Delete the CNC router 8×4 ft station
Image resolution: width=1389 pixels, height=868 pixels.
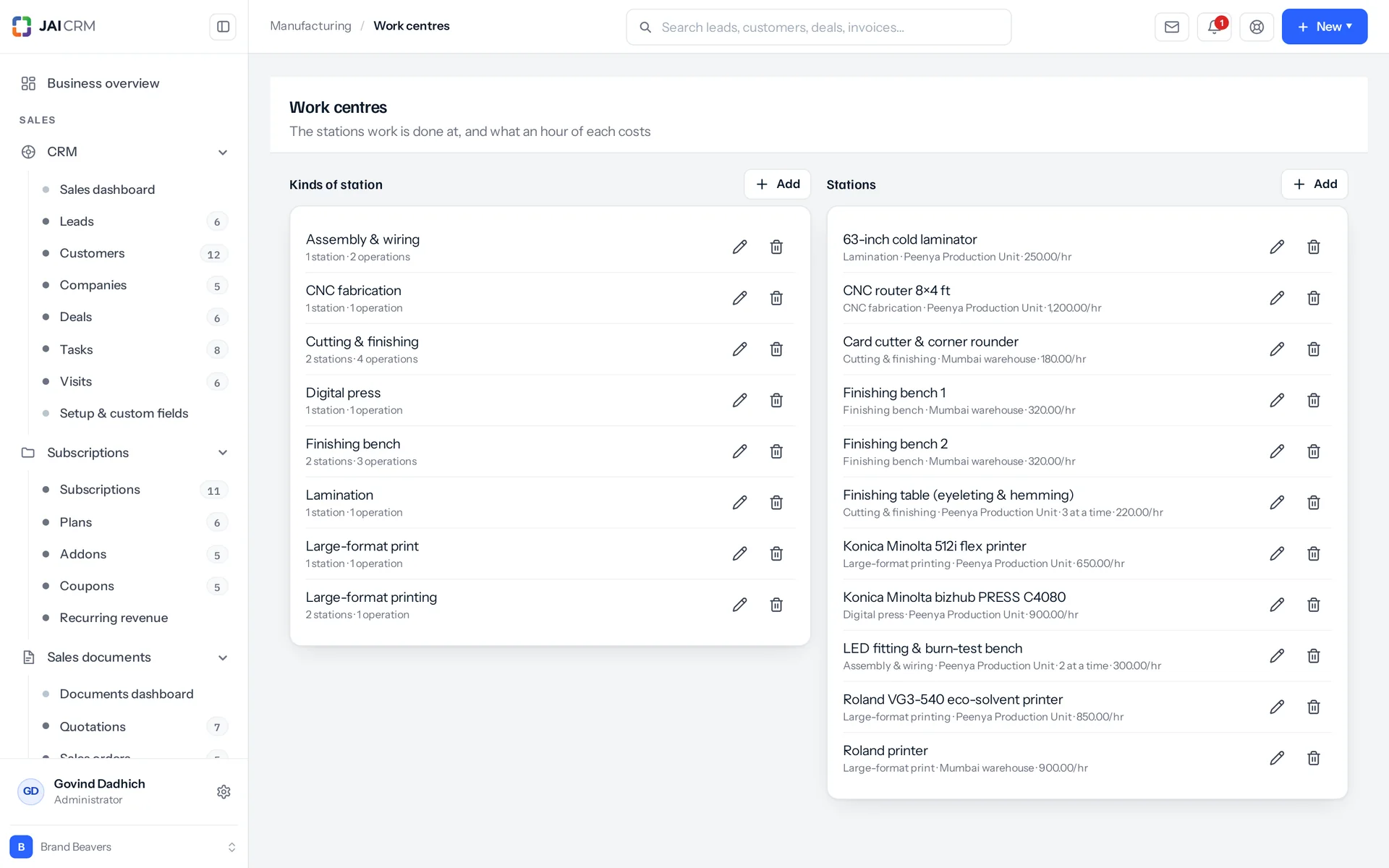pyautogui.click(x=1314, y=298)
